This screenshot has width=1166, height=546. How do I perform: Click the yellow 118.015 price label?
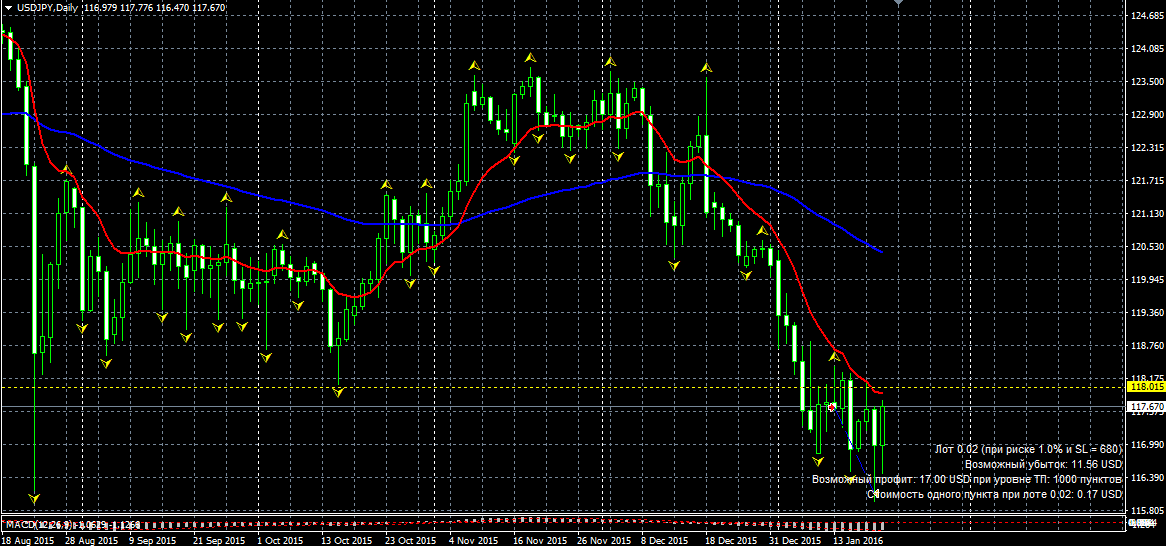click(1146, 387)
